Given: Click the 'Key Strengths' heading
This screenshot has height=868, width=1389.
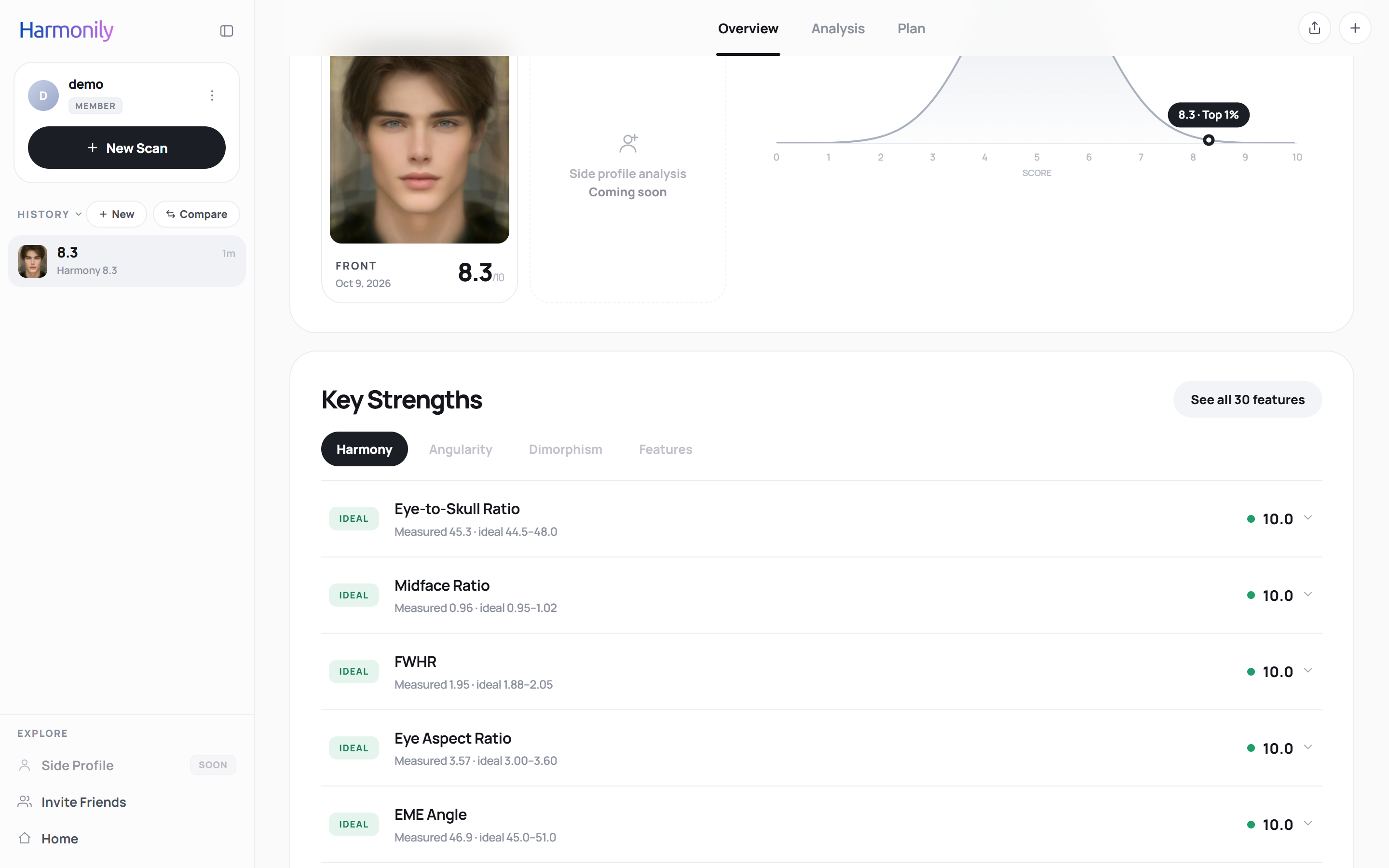Looking at the screenshot, I should pyautogui.click(x=402, y=400).
